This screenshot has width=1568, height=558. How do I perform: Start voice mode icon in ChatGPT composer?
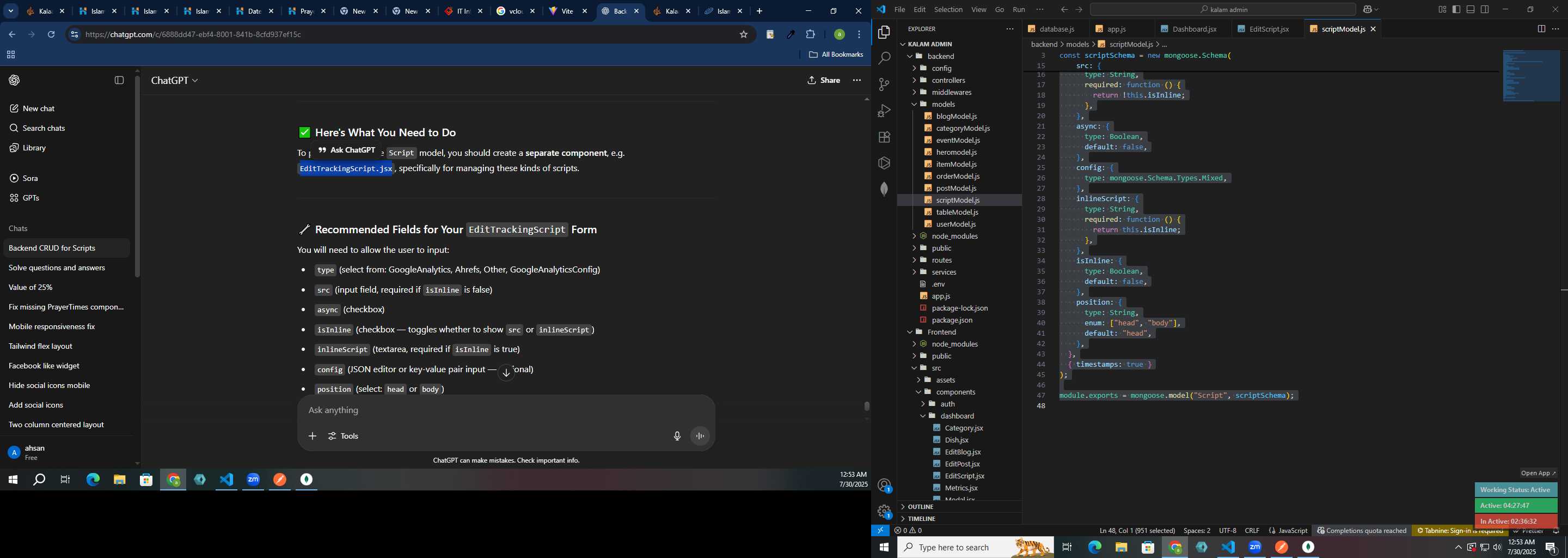tap(701, 436)
